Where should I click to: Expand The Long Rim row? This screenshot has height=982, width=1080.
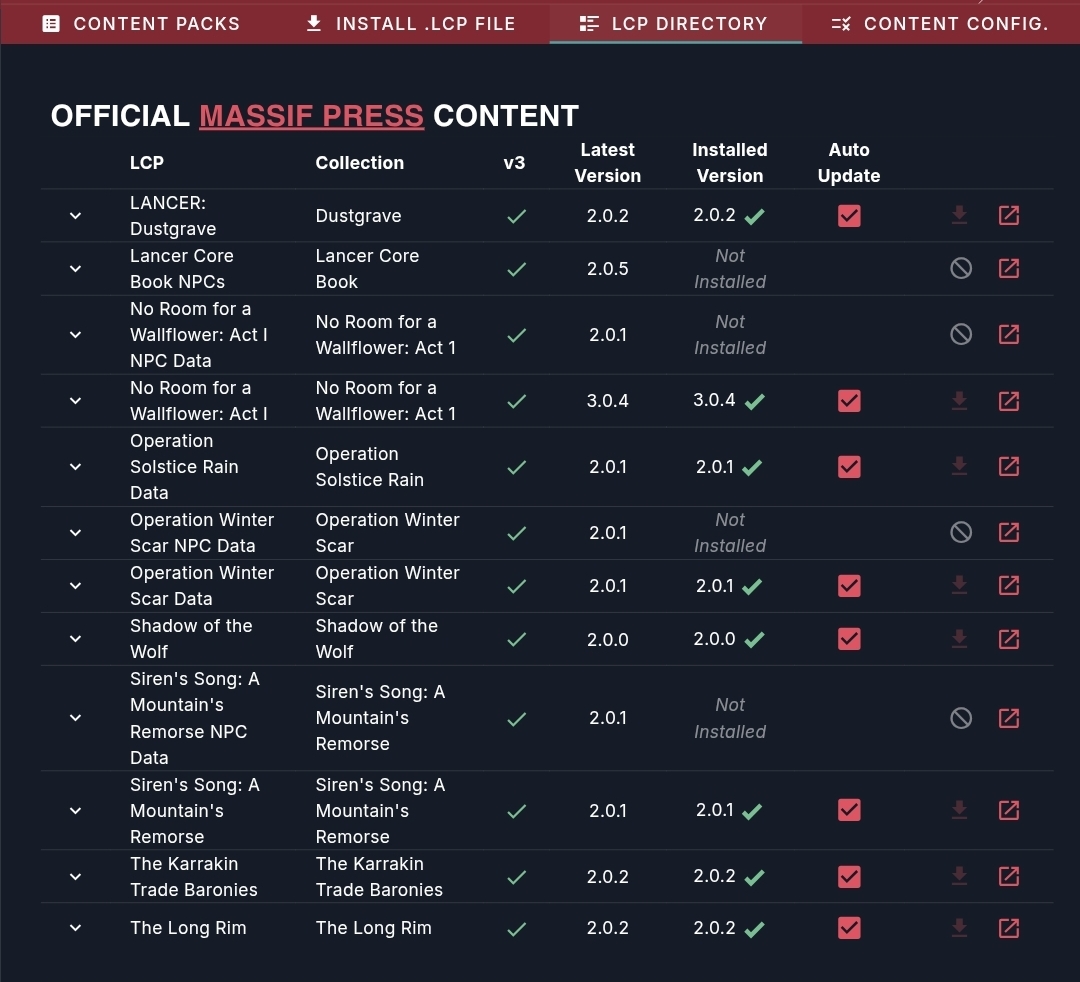pos(76,928)
